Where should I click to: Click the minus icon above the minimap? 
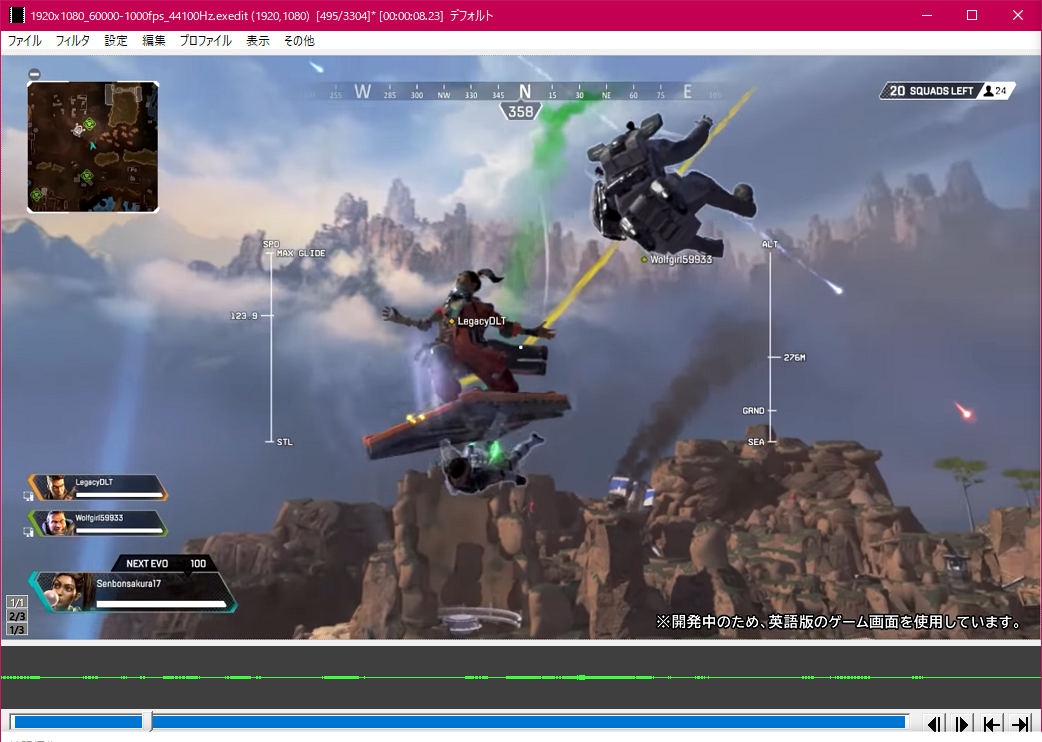coord(35,74)
